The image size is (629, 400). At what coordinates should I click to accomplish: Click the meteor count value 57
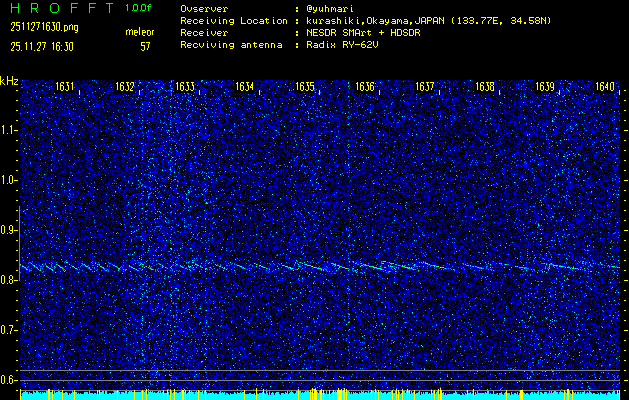pos(145,46)
